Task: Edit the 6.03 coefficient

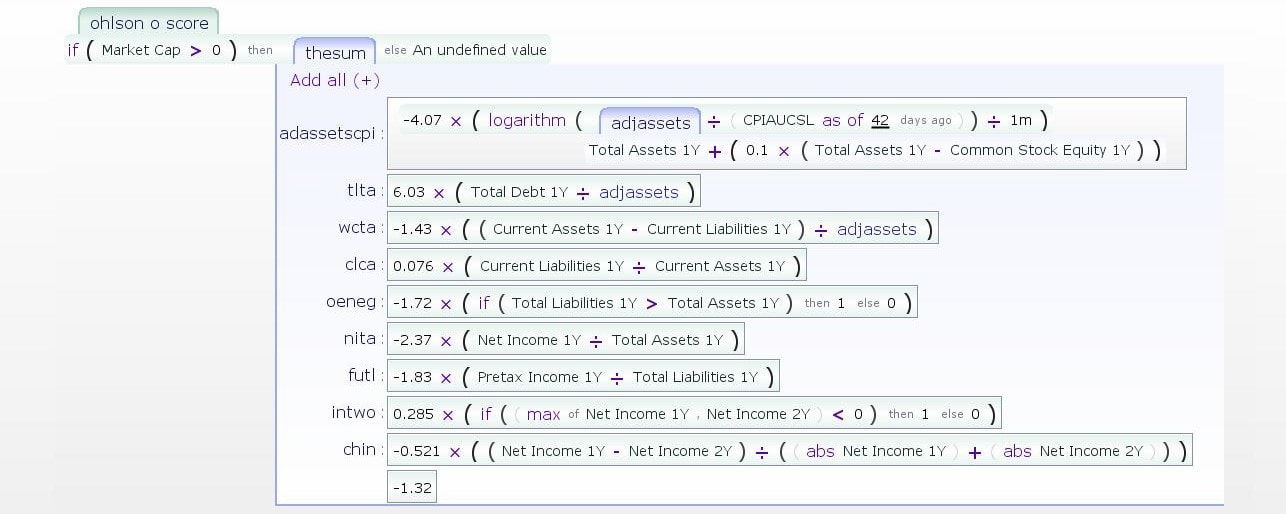Action: tap(410, 192)
